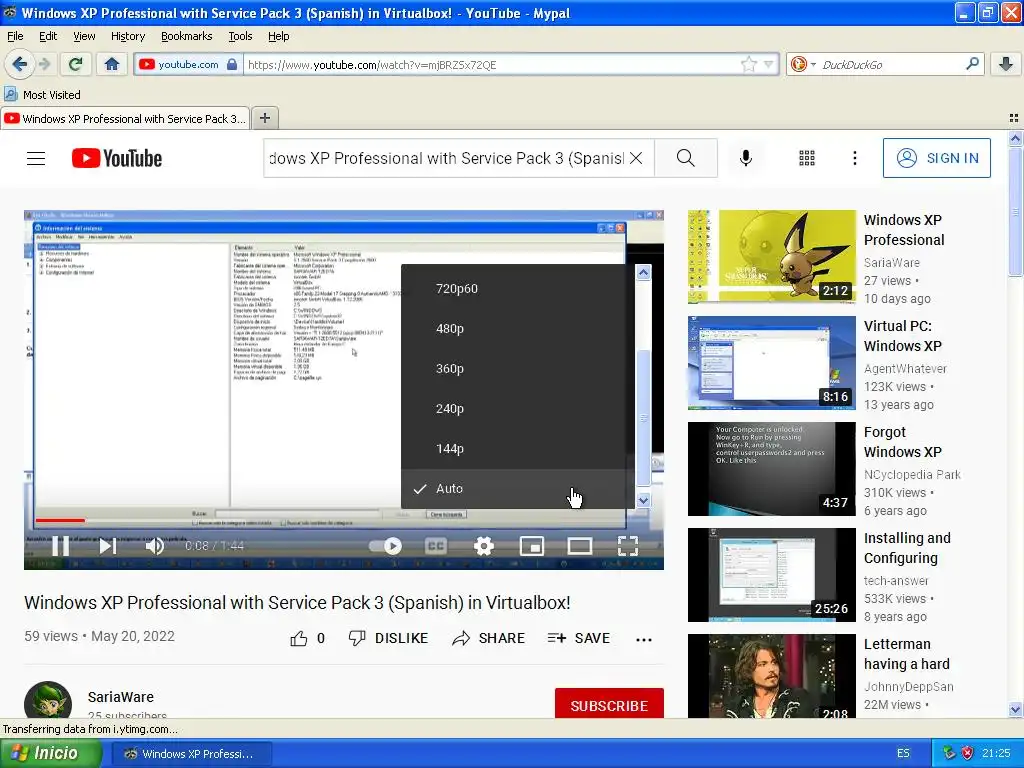1024x768 pixels.
Task: Go back with the browser Back arrow
Action: pos(19,64)
